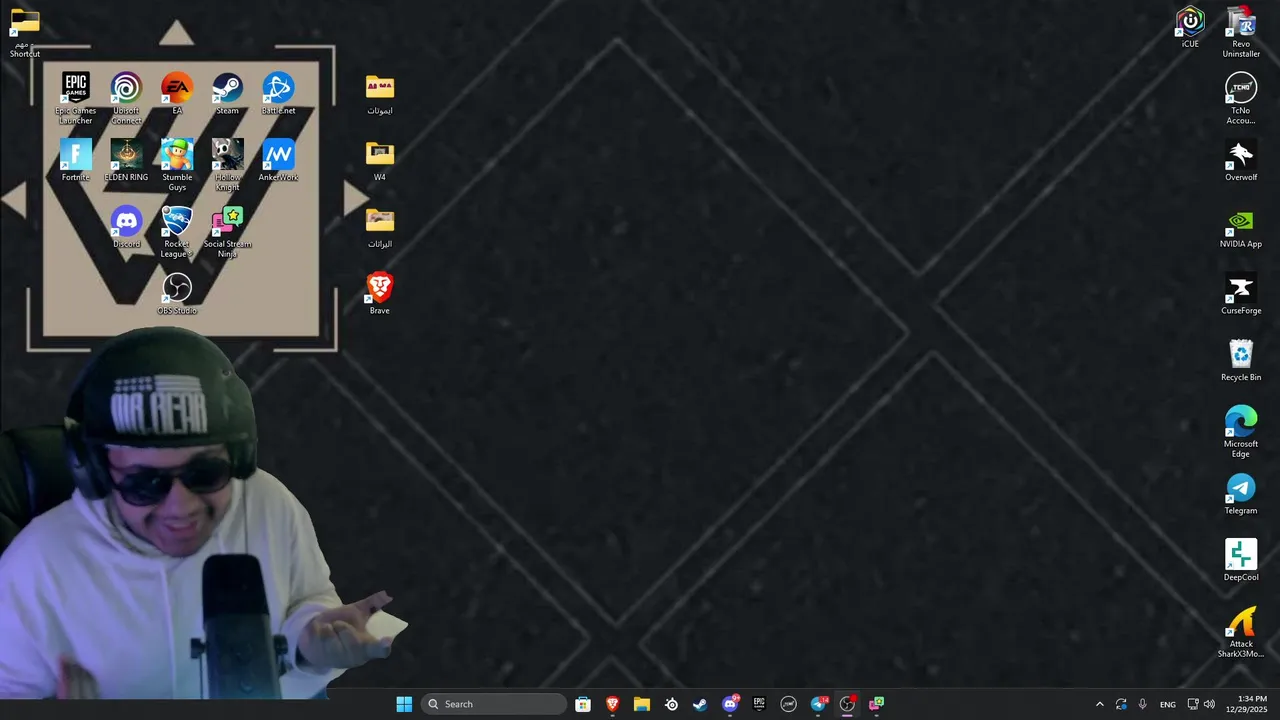Open the Steam desktop shortcut
Viewport: 1280px width, 720px height.
(227, 93)
